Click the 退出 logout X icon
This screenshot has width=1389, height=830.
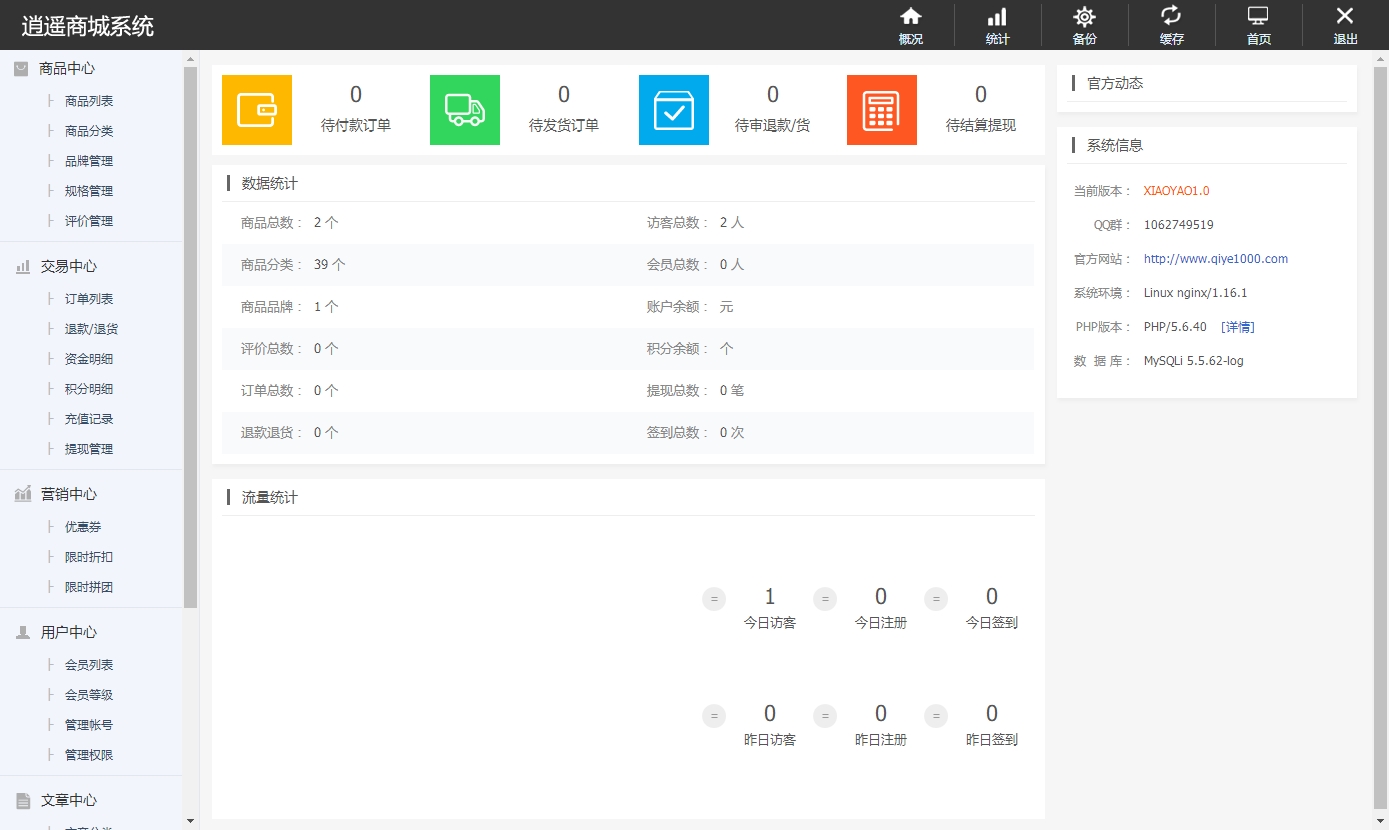pos(1345,16)
